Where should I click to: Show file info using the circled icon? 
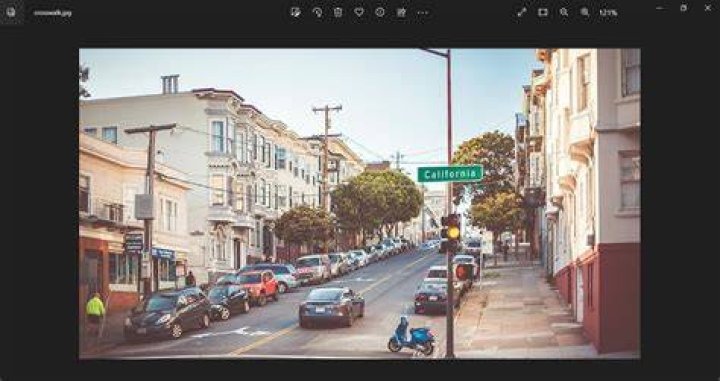(x=380, y=12)
